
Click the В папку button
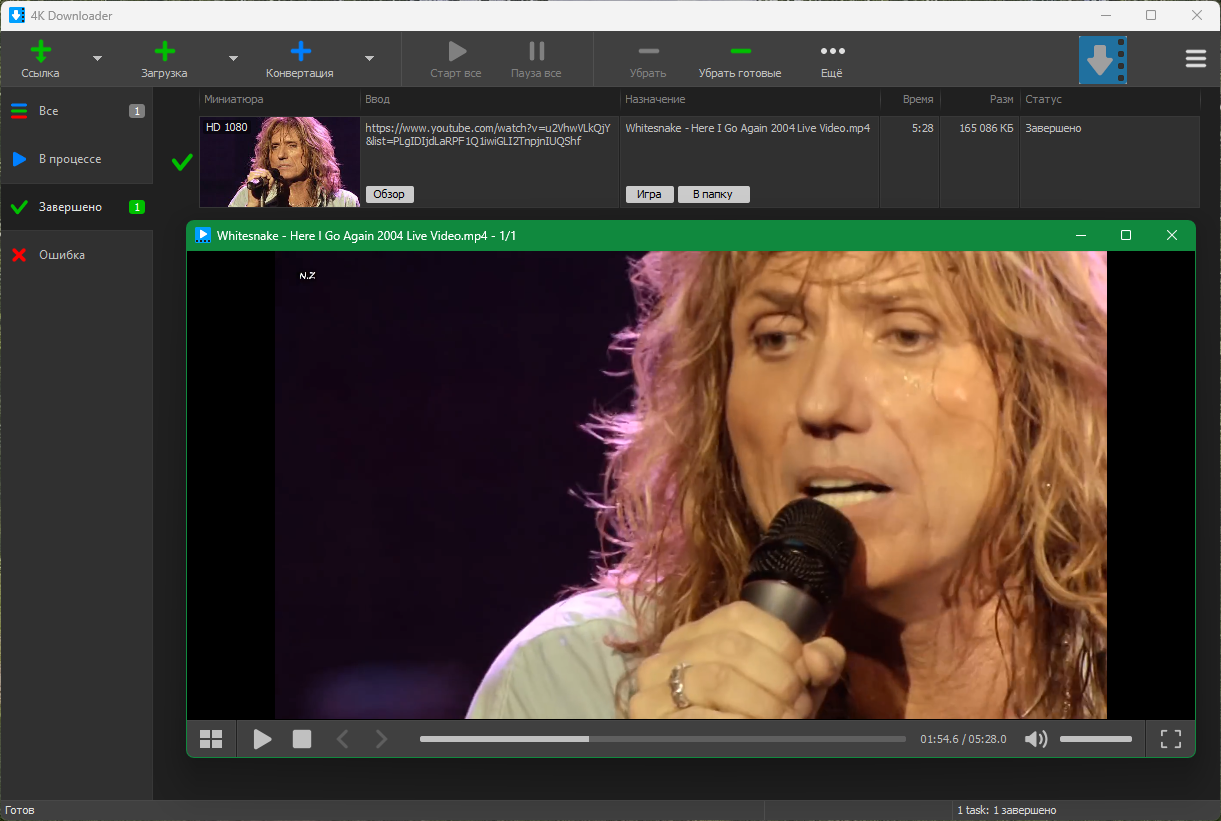[x=714, y=194]
